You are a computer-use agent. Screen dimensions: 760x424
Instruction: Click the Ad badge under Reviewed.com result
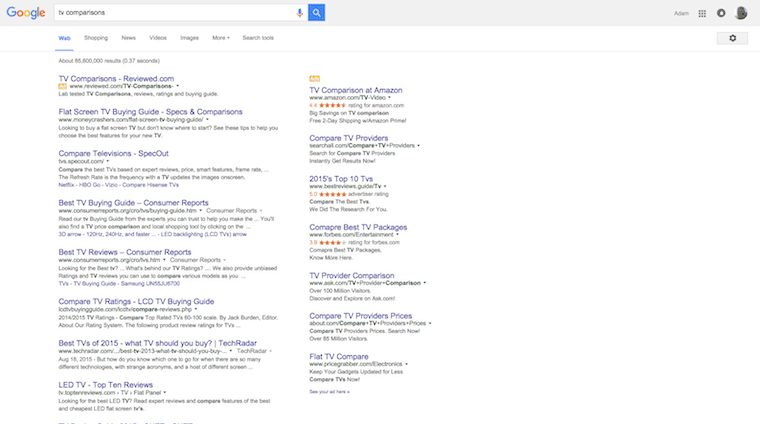coord(63,86)
